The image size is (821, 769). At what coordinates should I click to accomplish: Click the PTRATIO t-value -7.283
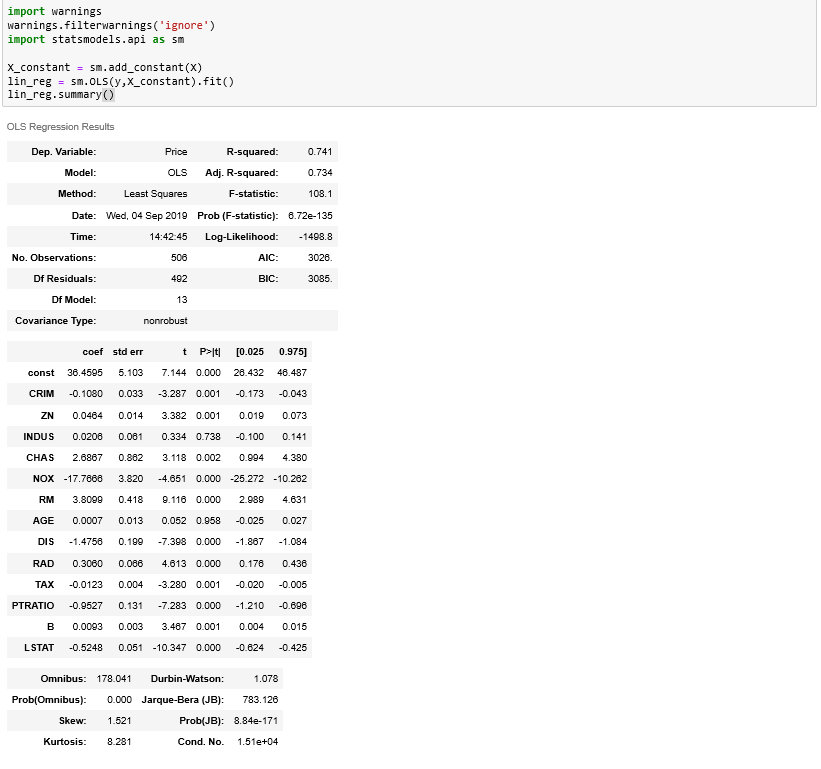tap(172, 605)
